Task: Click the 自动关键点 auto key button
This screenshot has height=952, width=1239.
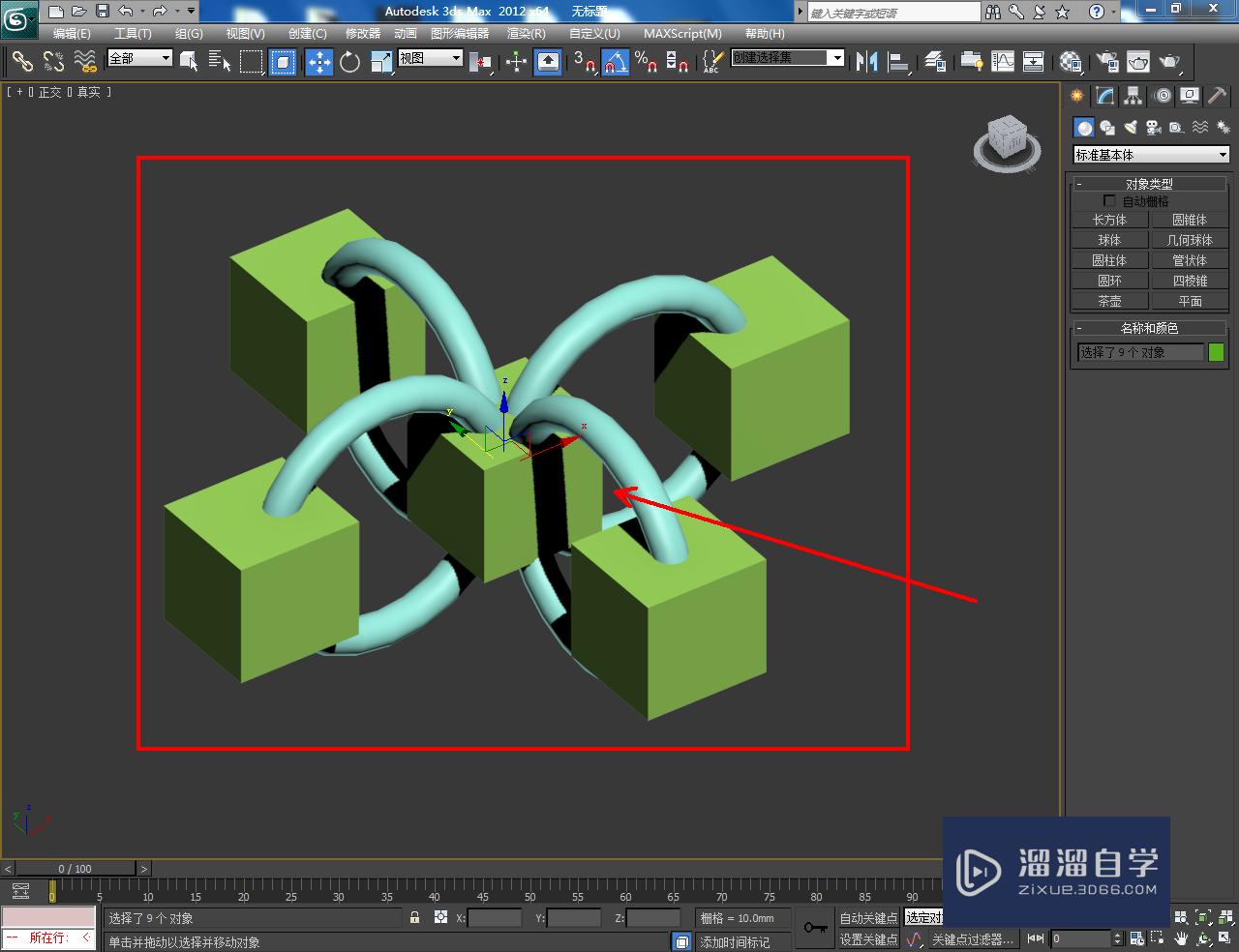Action: point(868,917)
